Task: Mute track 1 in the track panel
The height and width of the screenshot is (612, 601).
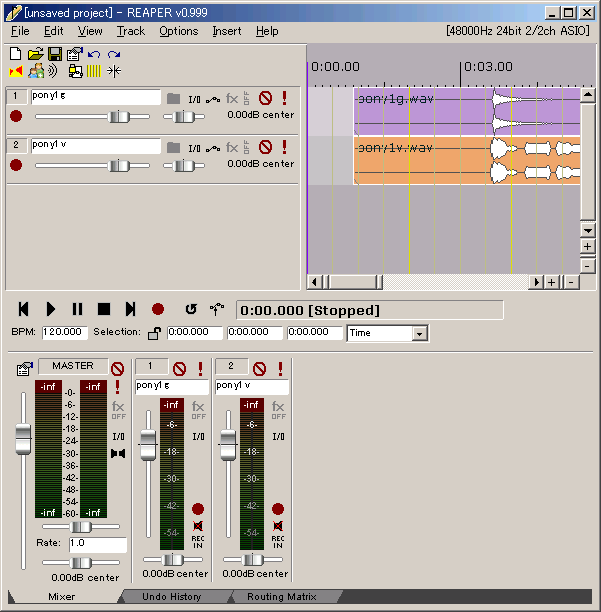Action: [265, 98]
